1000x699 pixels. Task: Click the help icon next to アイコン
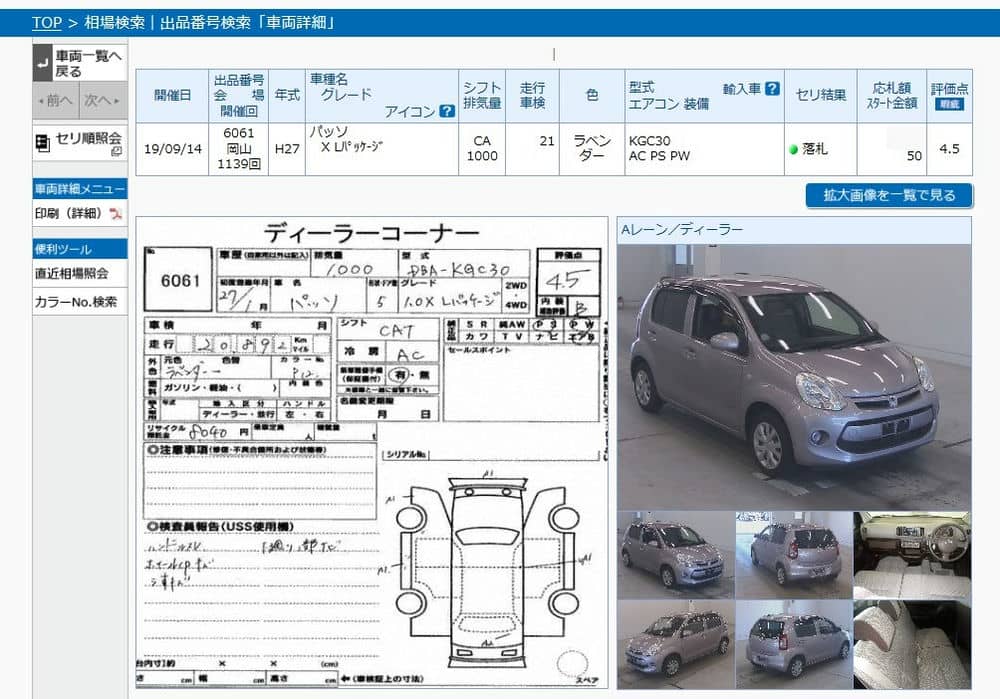[447, 111]
